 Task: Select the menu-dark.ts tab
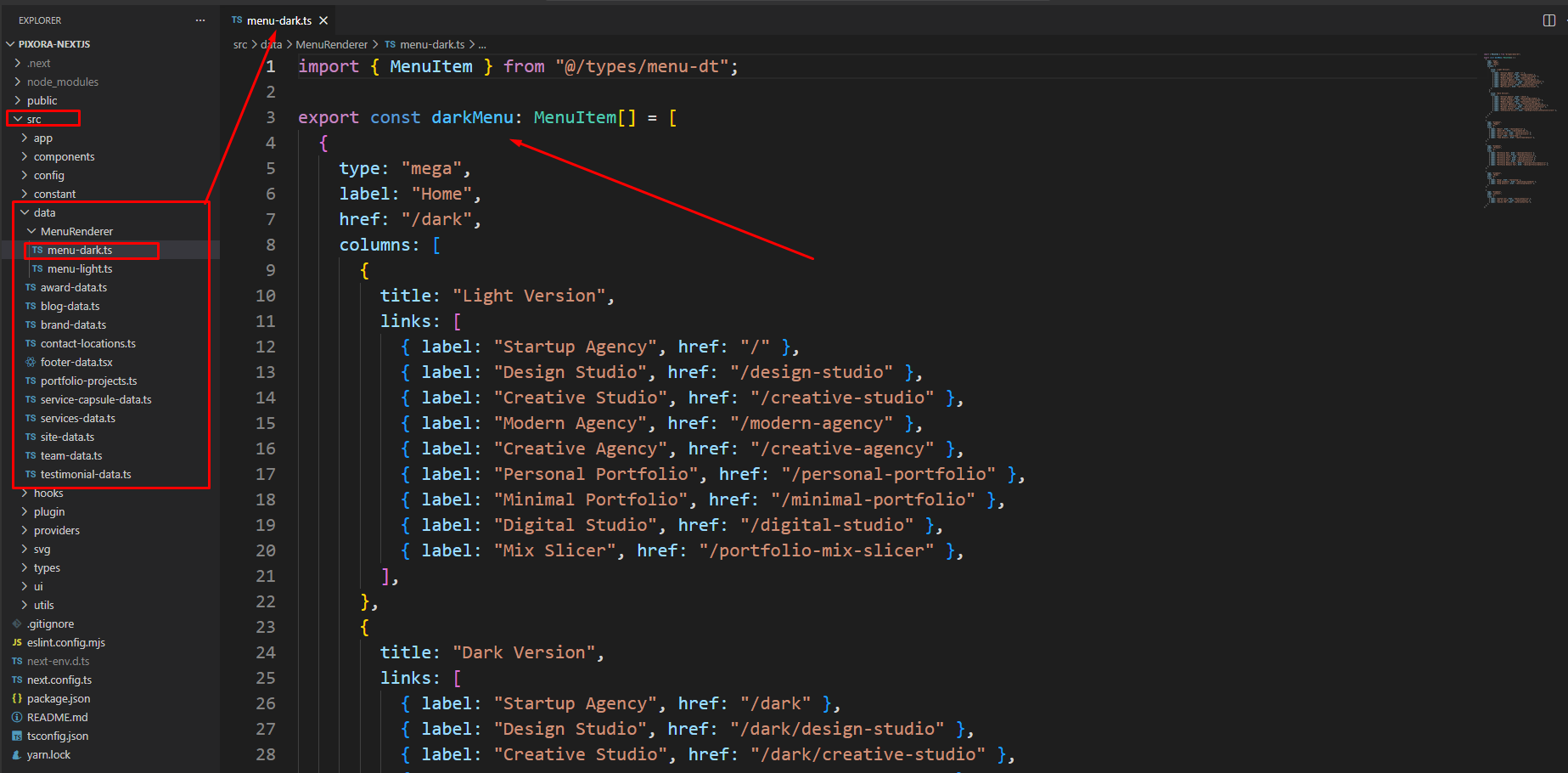279,20
